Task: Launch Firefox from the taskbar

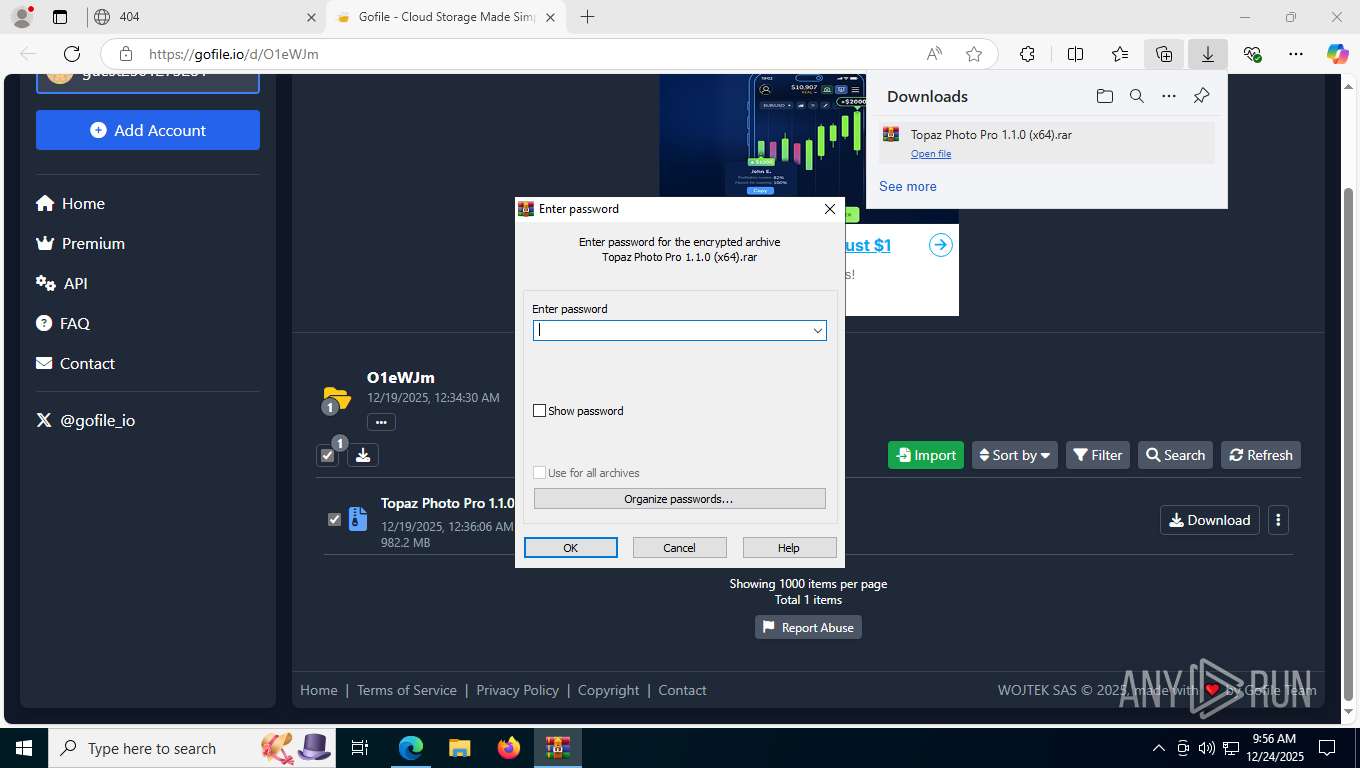Action: [509, 748]
